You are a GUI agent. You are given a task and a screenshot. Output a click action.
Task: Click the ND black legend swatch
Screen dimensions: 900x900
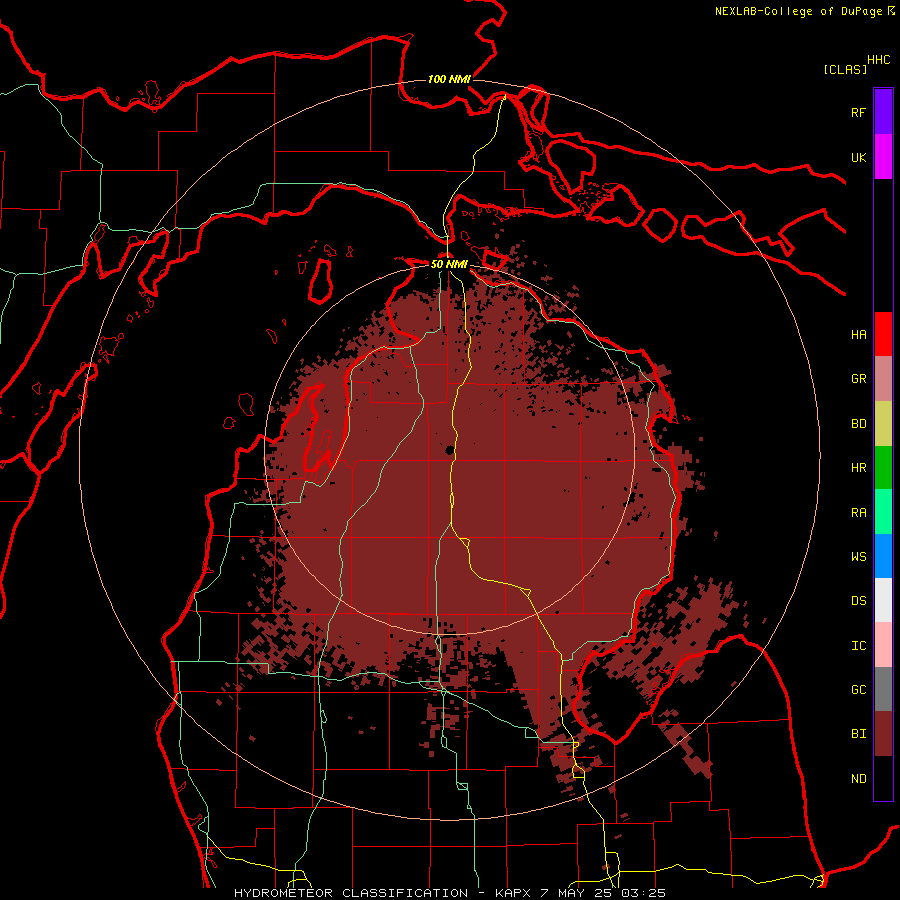[x=883, y=778]
